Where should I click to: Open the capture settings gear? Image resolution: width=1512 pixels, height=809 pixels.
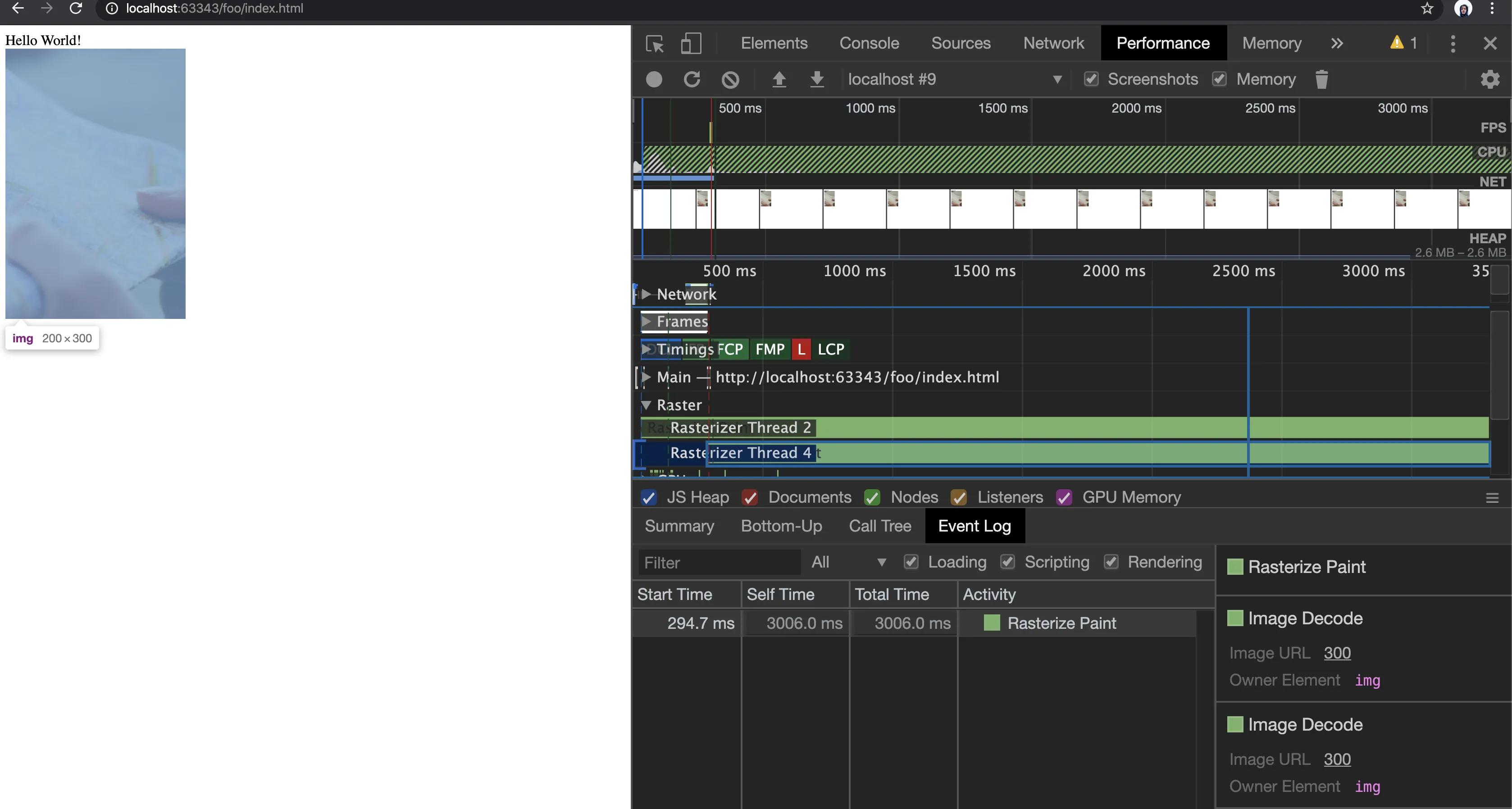click(x=1489, y=79)
